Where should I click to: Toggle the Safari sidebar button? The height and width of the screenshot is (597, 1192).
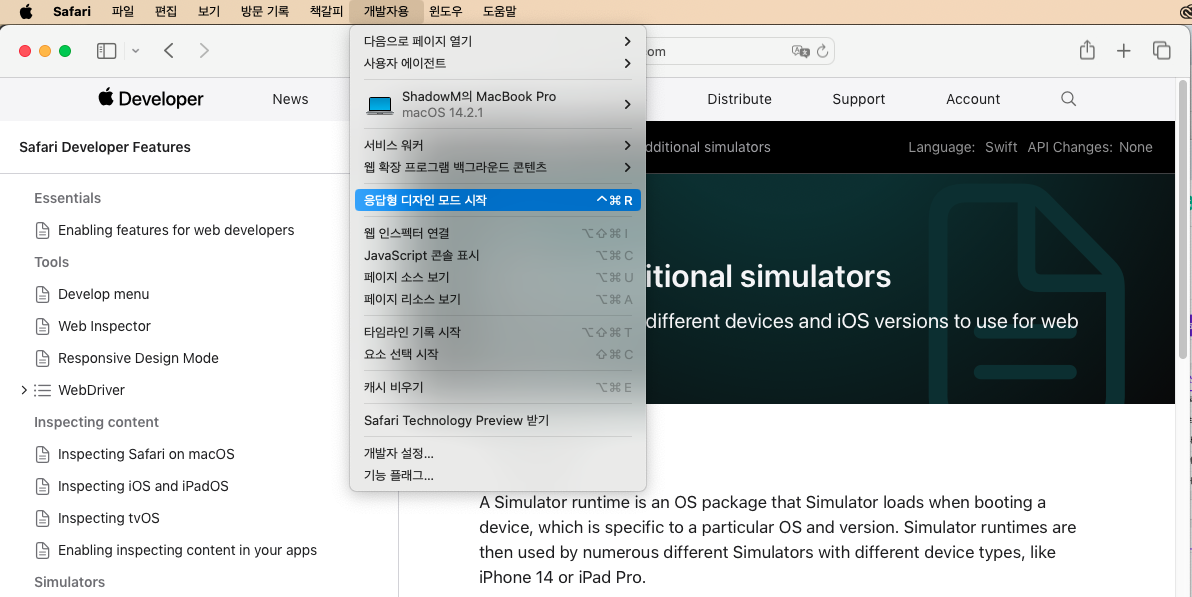point(106,51)
